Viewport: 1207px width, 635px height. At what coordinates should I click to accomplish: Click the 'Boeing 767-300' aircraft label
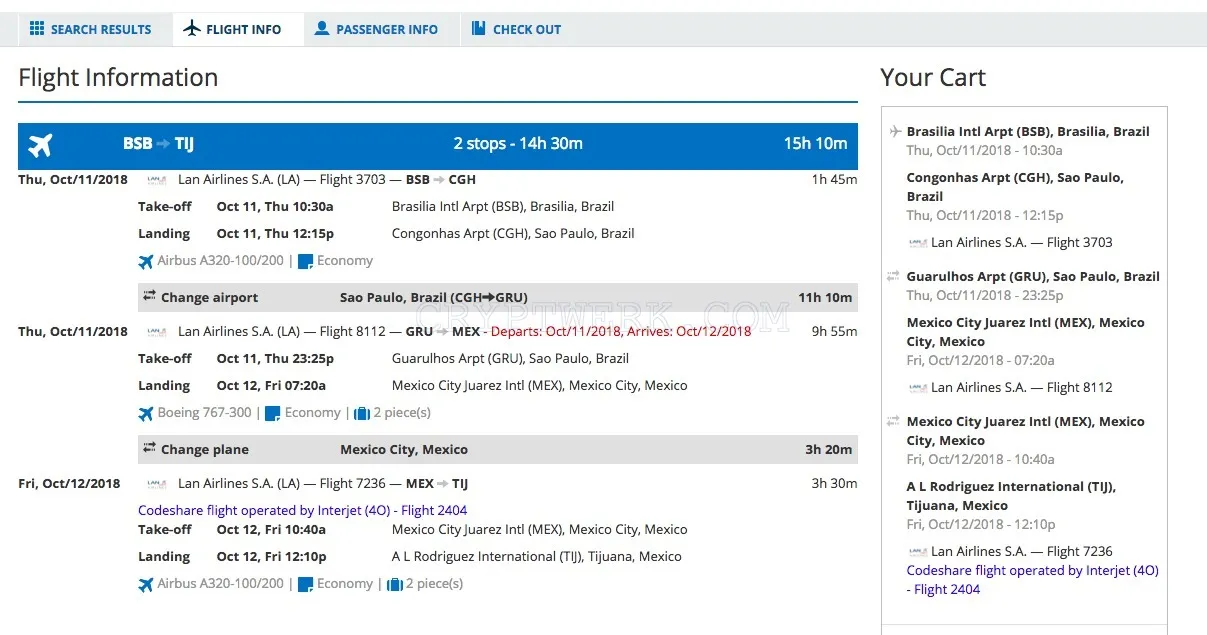(204, 412)
